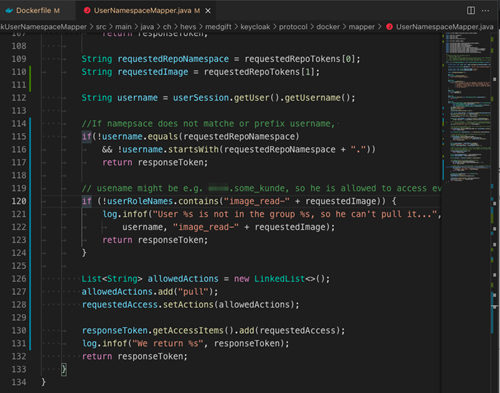Click the usename comment on line 119
Screen dimensions: 500x393
[262, 188]
